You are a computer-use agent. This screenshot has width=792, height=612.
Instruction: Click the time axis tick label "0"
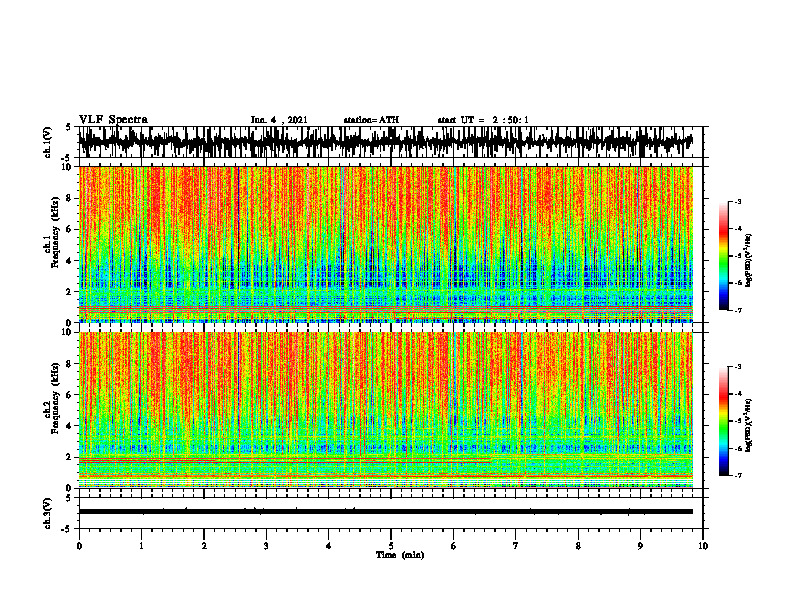tap(79, 546)
